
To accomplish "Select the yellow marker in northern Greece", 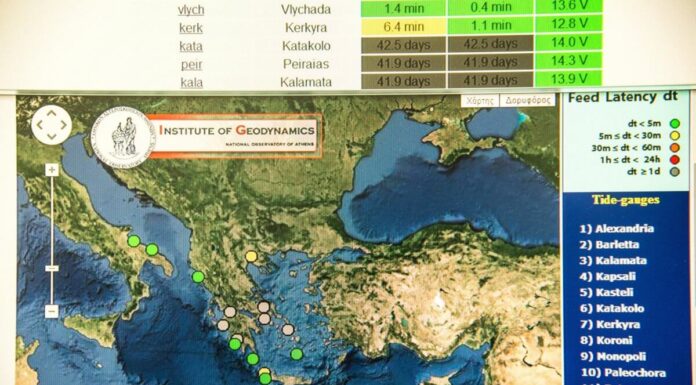I will coord(251,256).
